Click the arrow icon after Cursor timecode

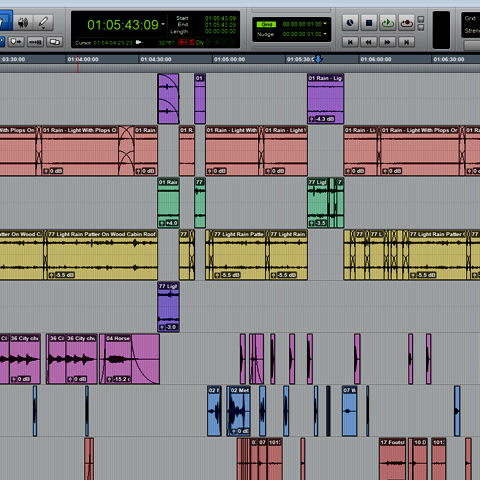tap(139, 42)
